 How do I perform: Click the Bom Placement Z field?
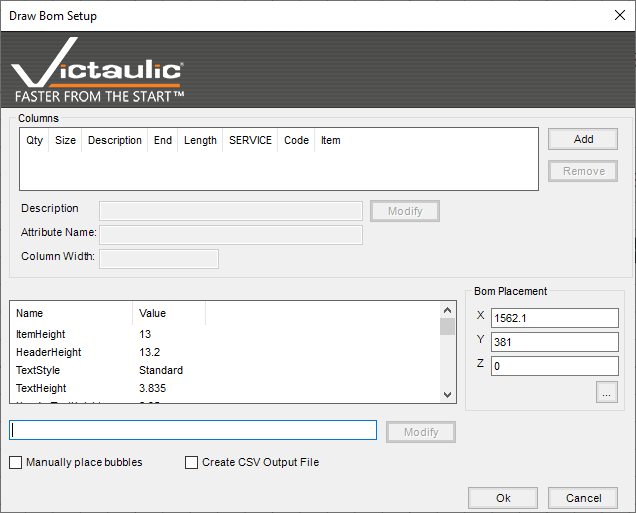click(554, 366)
